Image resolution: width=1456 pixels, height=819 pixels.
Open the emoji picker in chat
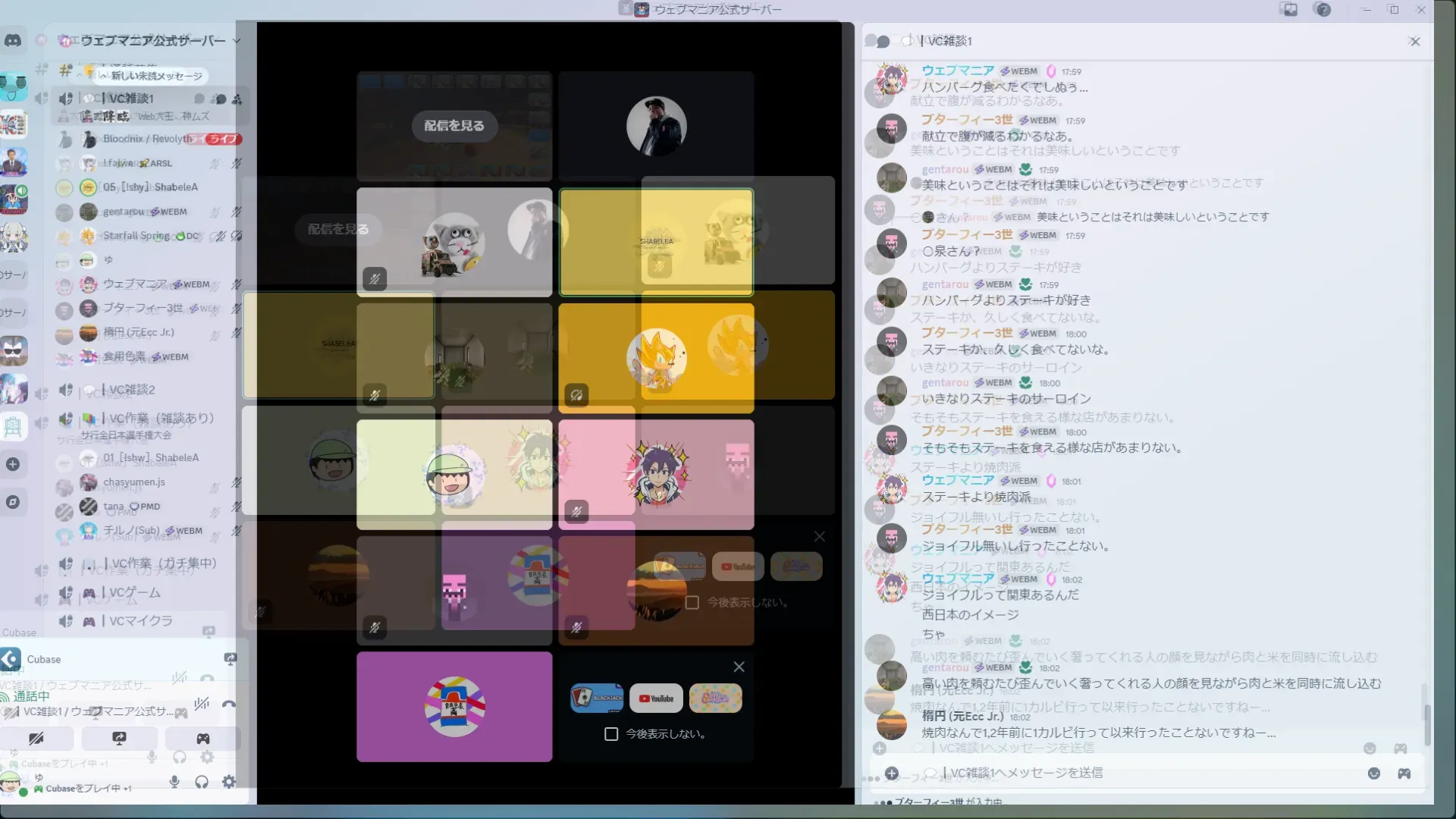pyautogui.click(x=1374, y=773)
